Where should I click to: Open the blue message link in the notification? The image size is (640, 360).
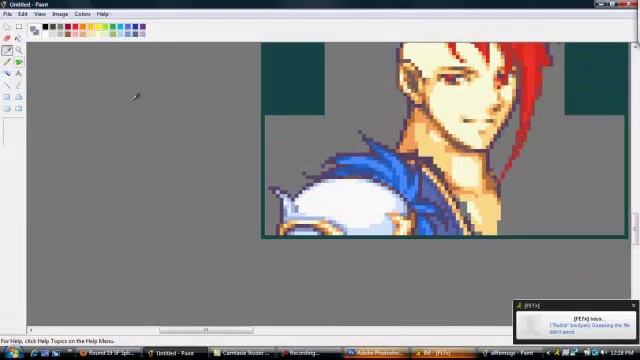click(590, 329)
